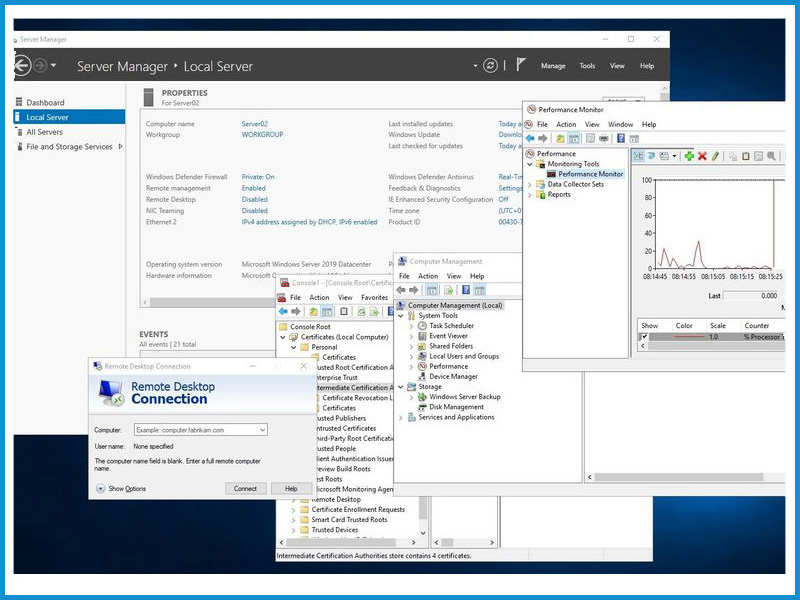800x600 pixels.
Task: Select File and Storage Services in sidebar
Action: tap(69, 147)
